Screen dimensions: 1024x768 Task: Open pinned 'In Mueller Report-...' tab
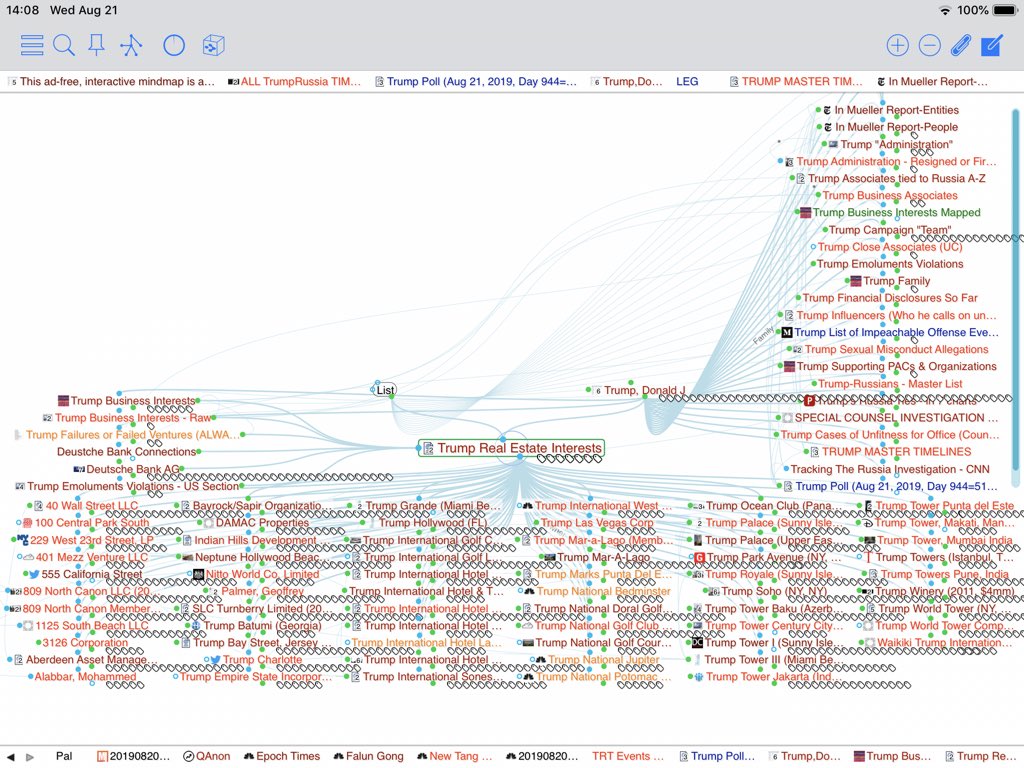click(933, 82)
